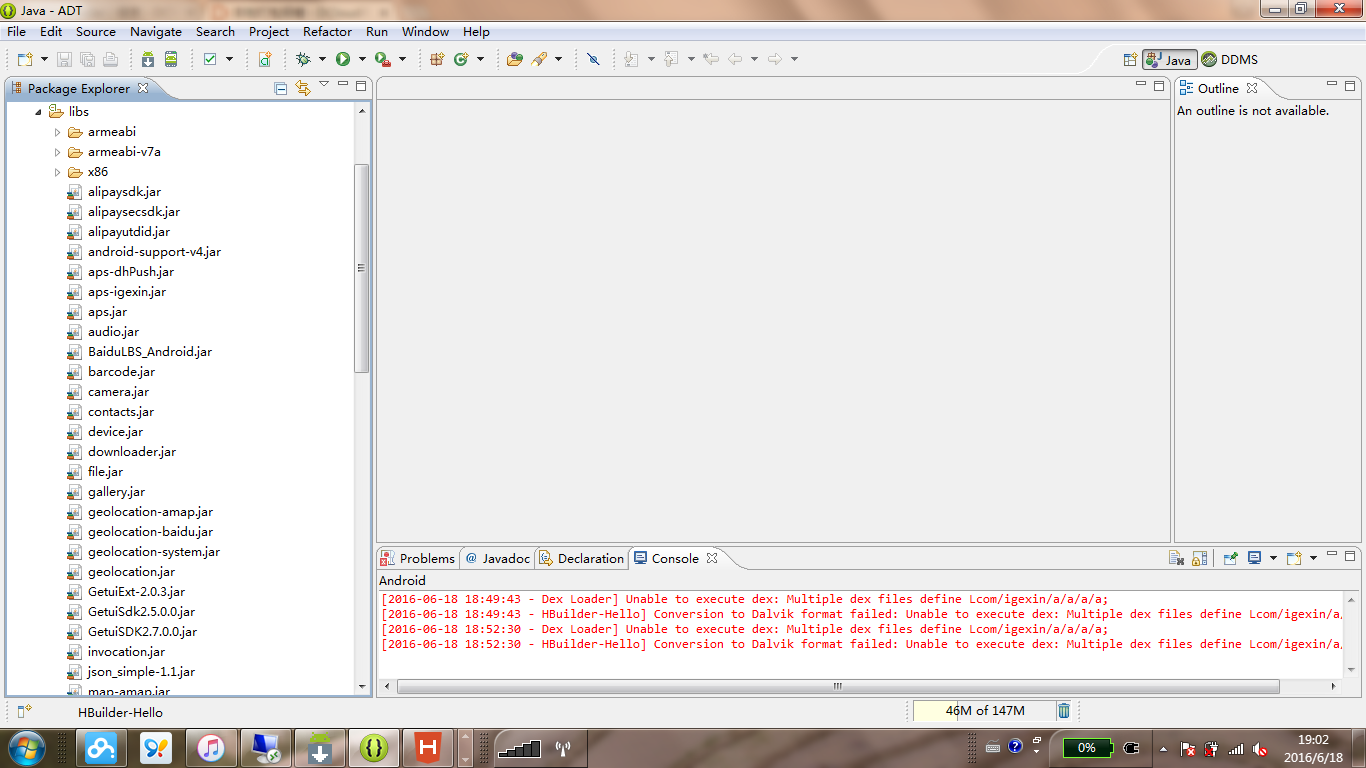This screenshot has height=768, width=1366.
Task: Switch to the Problems tab
Action: click(418, 558)
